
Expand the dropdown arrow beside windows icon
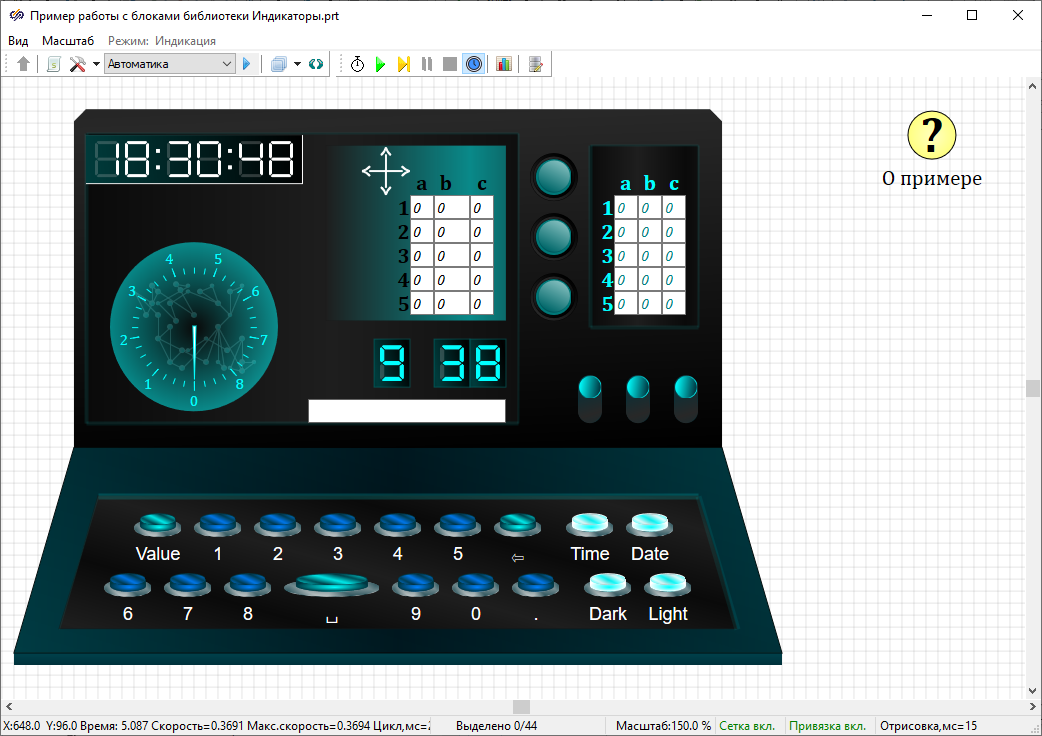(x=297, y=64)
